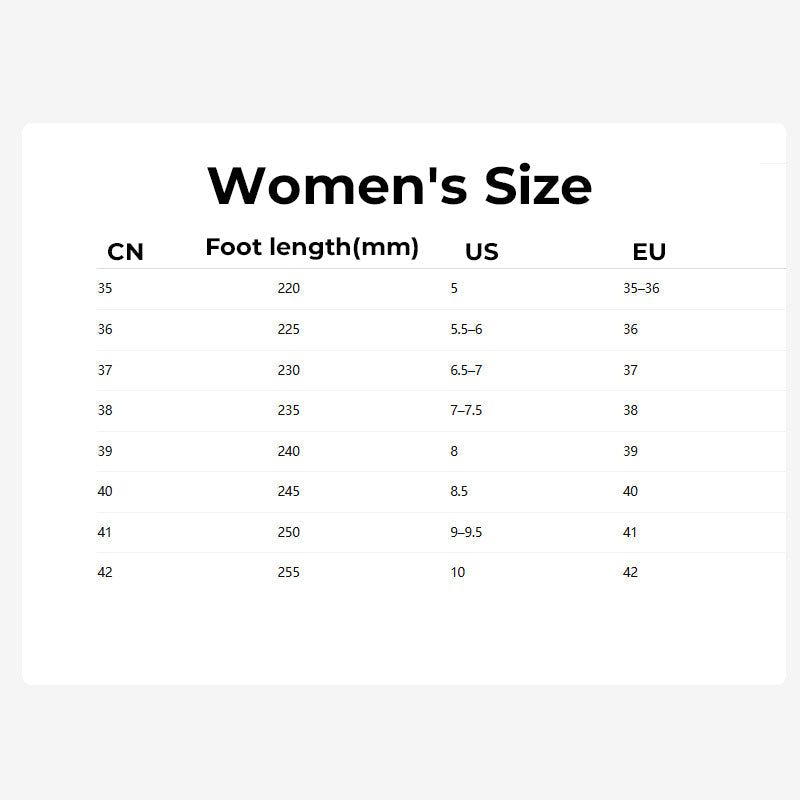The height and width of the screenshot is (800, 800).
Task: Select the US size 8.5 cell
Action: pyautogui.click(x=460, y=491)
